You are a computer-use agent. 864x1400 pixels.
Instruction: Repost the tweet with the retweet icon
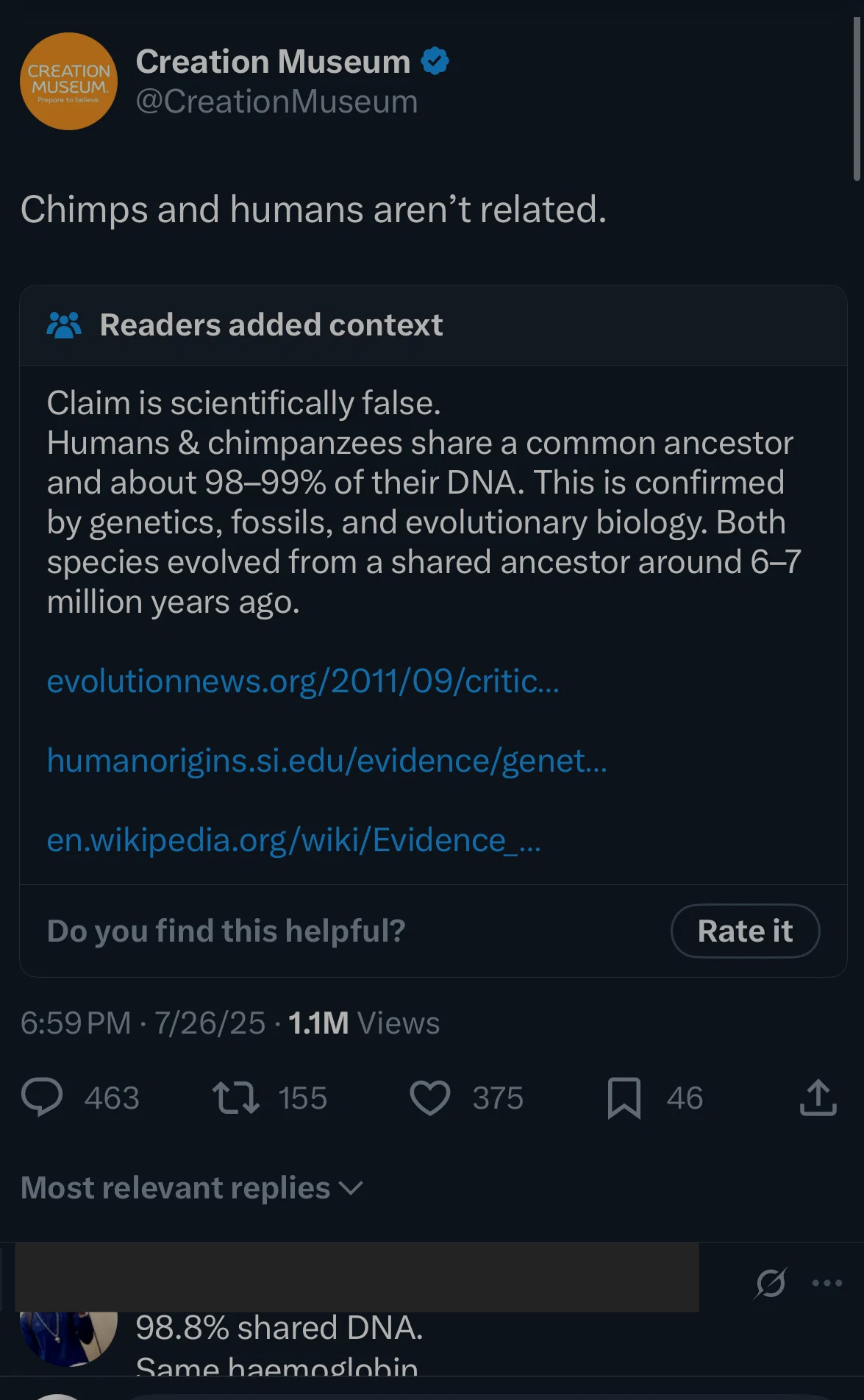click(x=237, y=1097)
